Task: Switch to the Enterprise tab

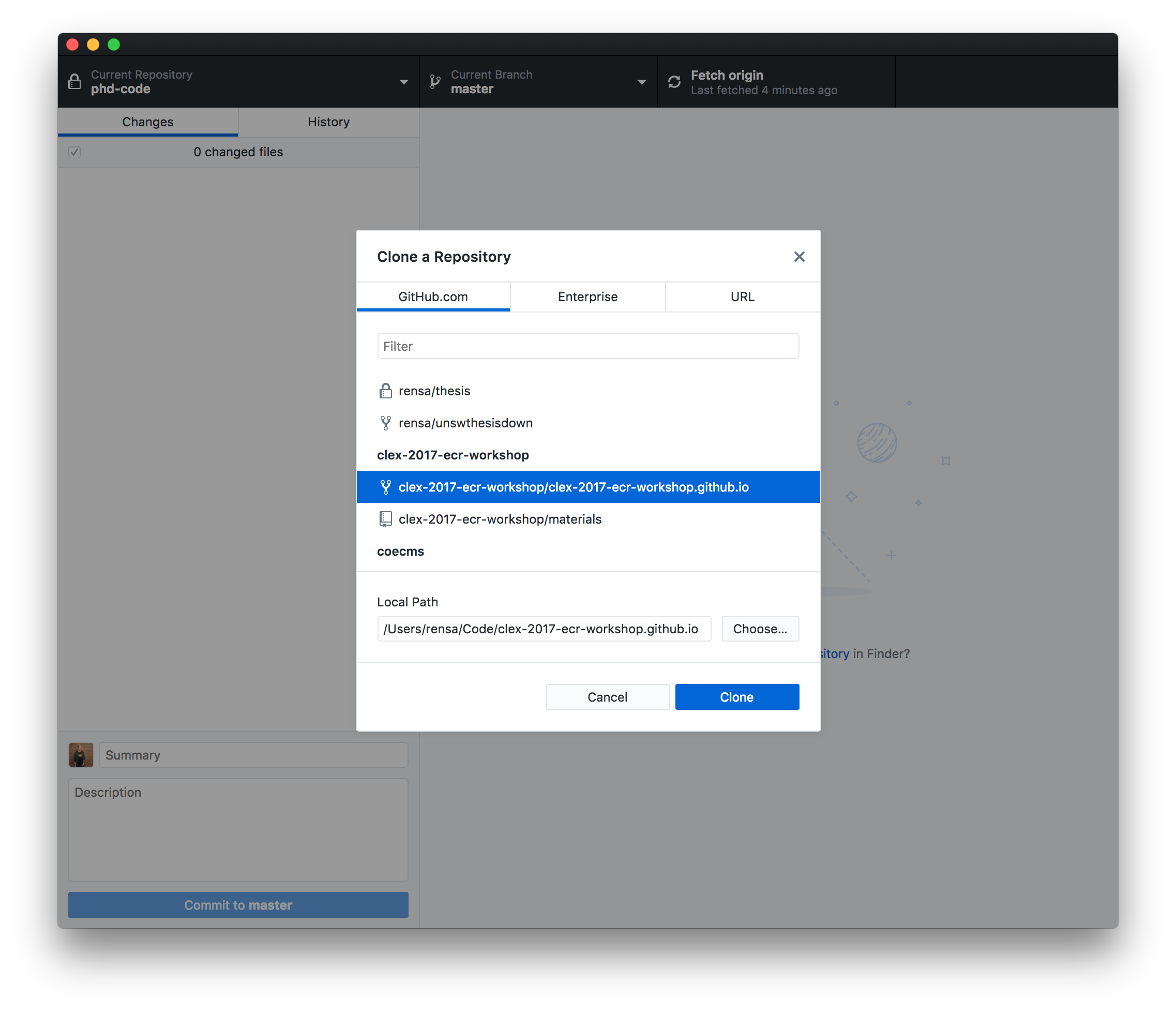Action: click(587, 296)
